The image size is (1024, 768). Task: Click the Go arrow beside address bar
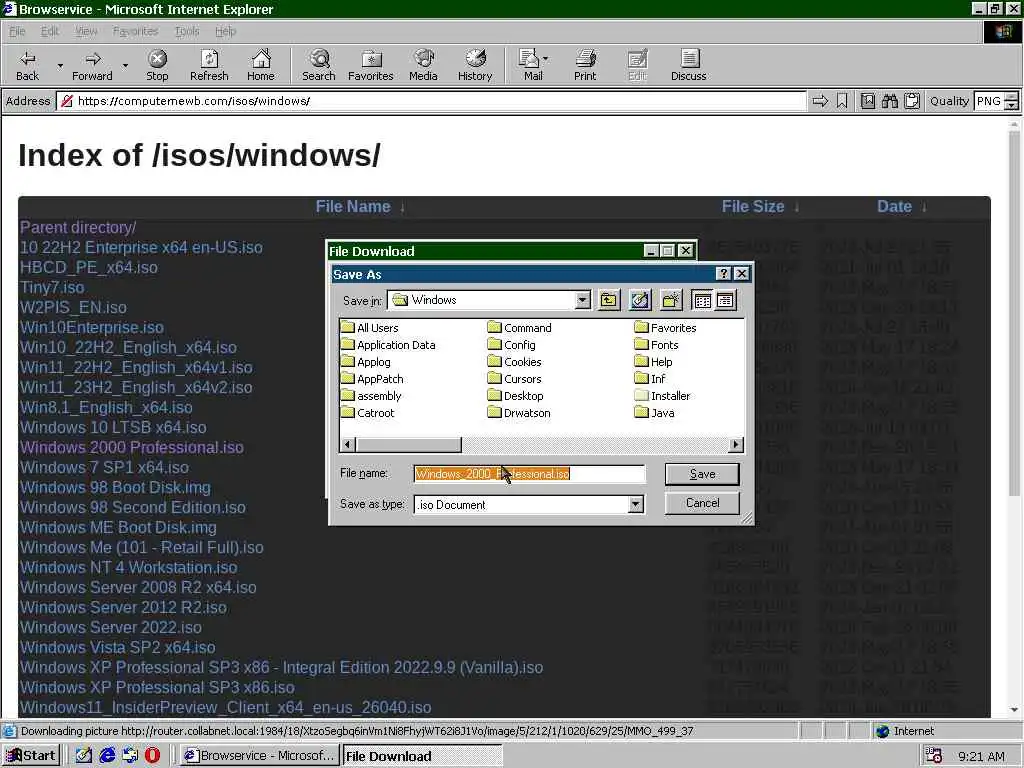(x=820, y=101)
